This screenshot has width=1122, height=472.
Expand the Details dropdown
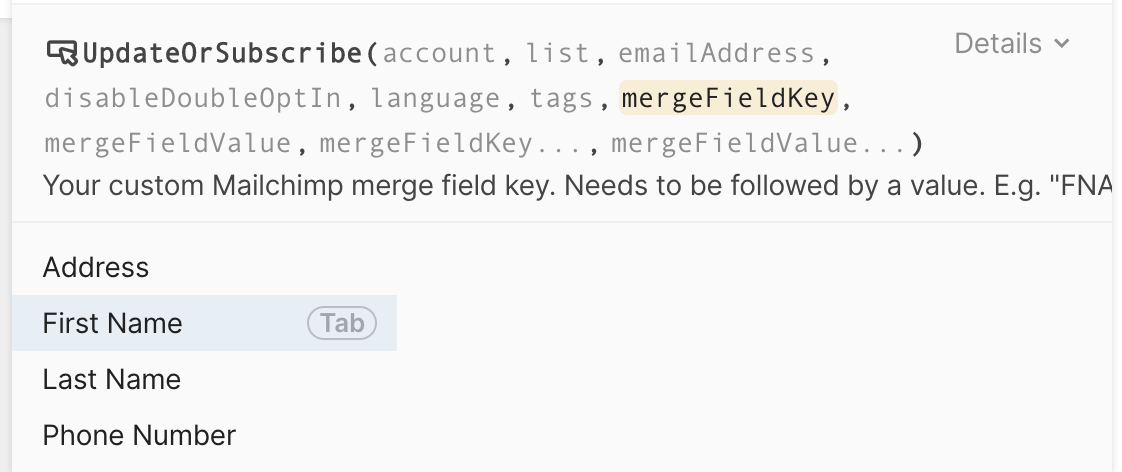(x=1011, y=44)
